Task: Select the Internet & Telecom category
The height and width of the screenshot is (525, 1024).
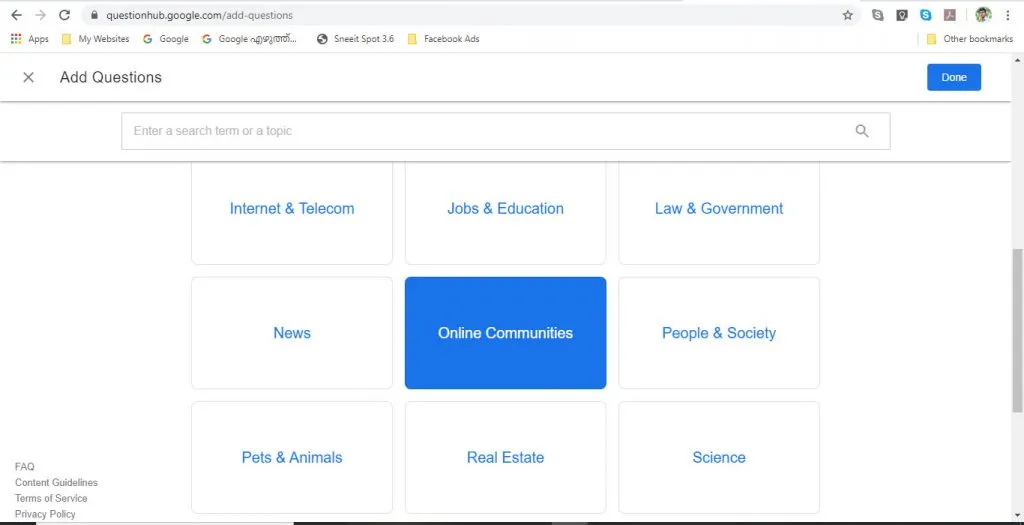Action: point(292,209)
